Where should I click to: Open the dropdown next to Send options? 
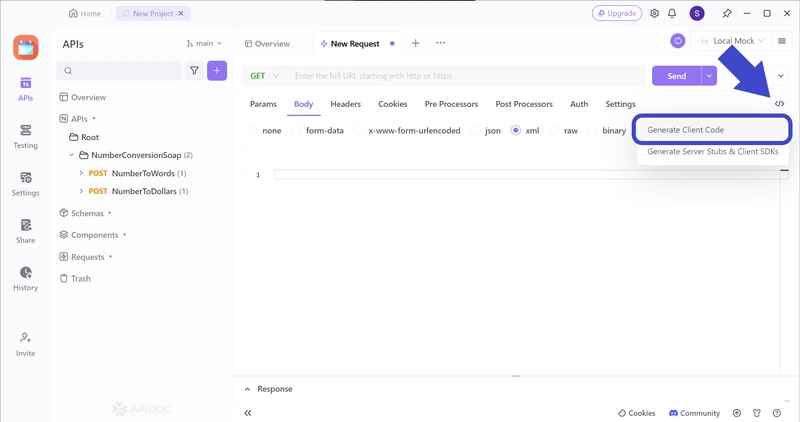781,76
